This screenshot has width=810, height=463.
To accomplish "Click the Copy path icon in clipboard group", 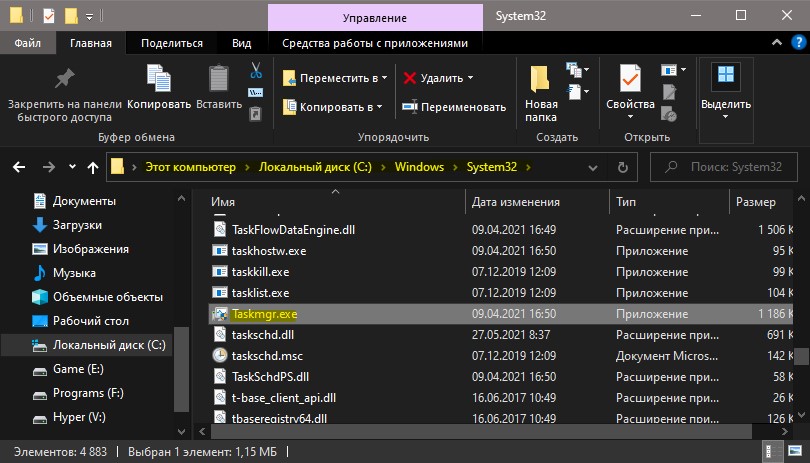I will tap(256, 92).
